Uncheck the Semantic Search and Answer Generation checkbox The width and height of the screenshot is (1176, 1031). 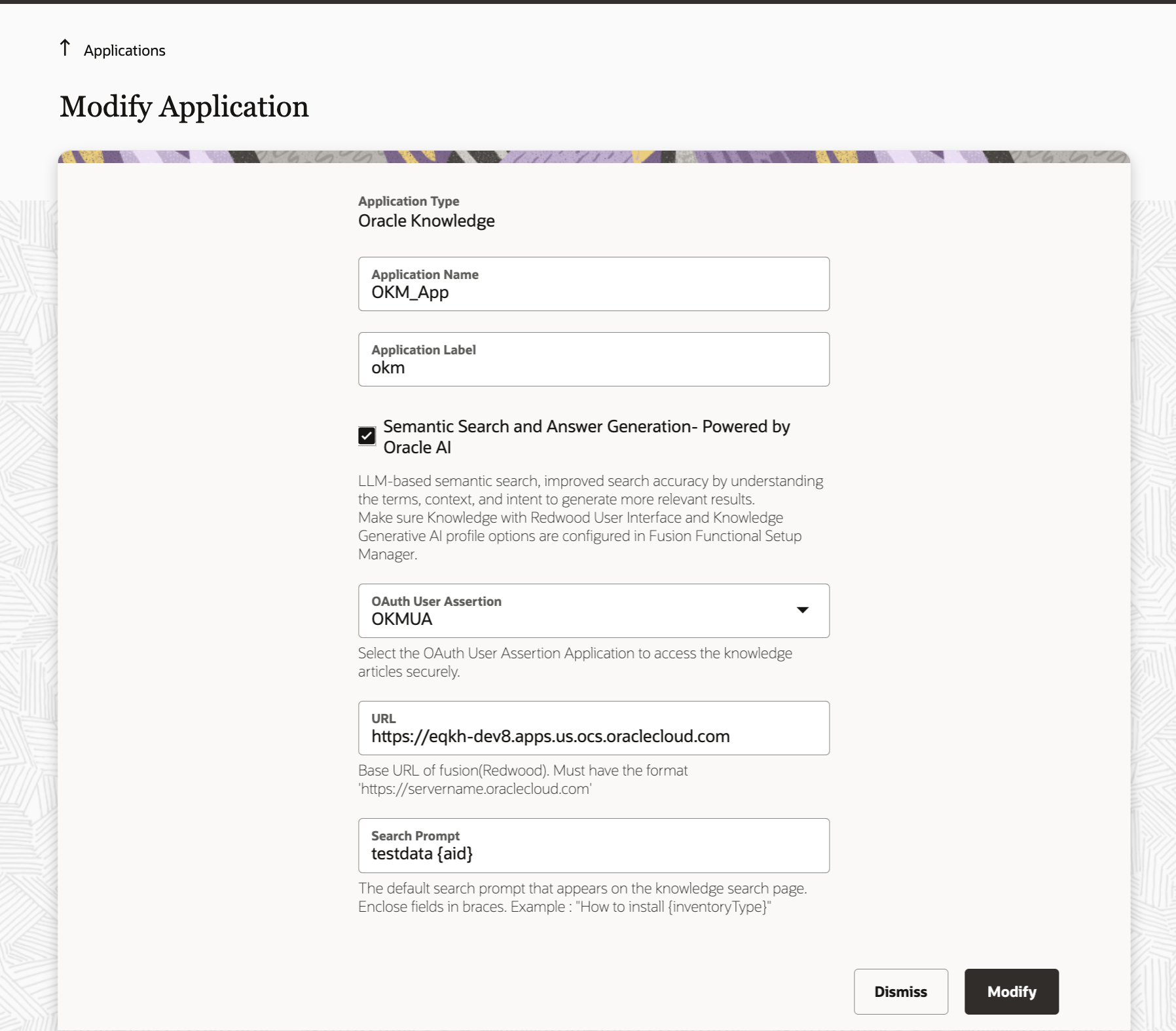[x=367, y=436]
